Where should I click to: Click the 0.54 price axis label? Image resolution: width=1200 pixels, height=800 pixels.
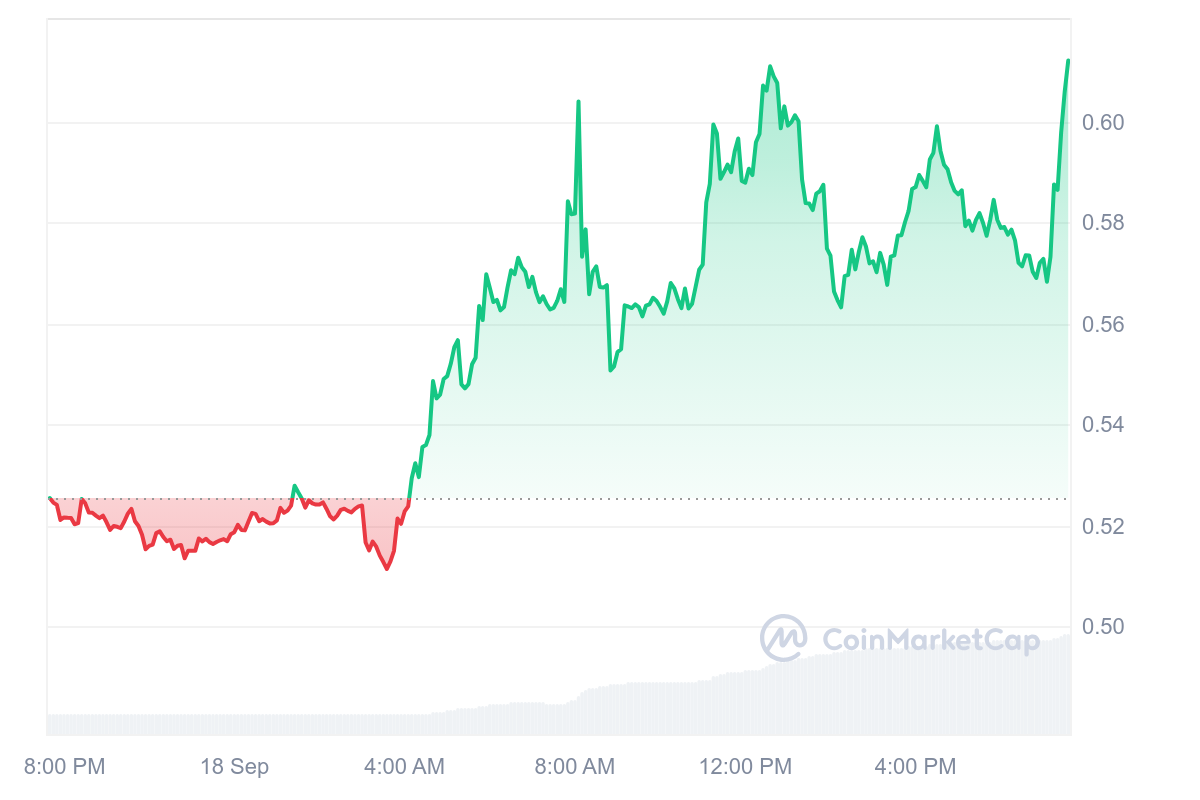pos(1103,425)
